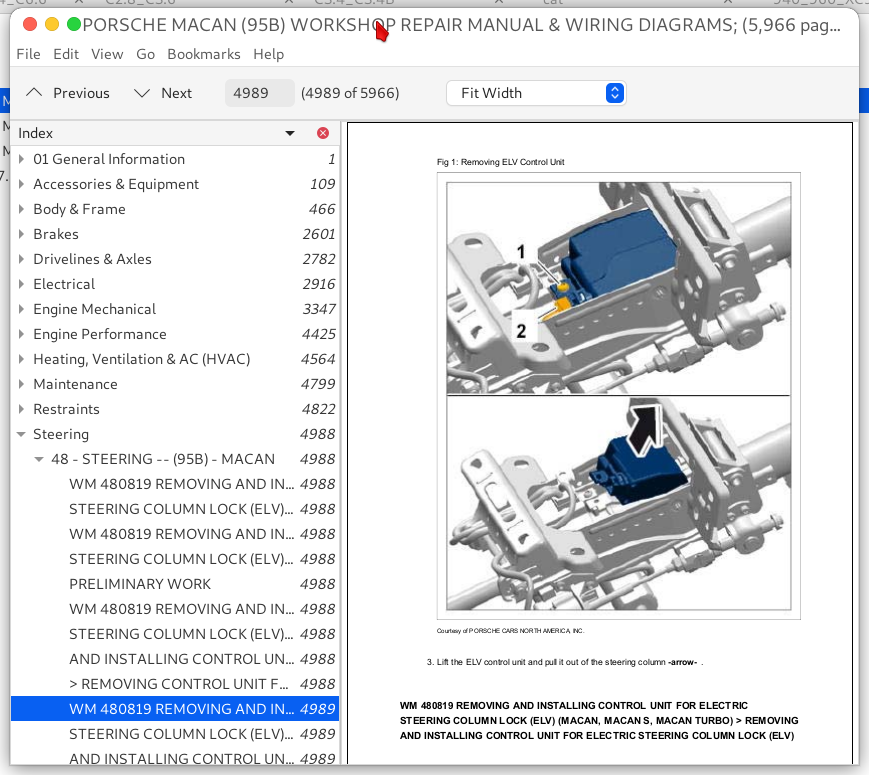This screenshot has height=775, width=869.
Task: Expand the Electrical section
Action: (x=21, y=284)
